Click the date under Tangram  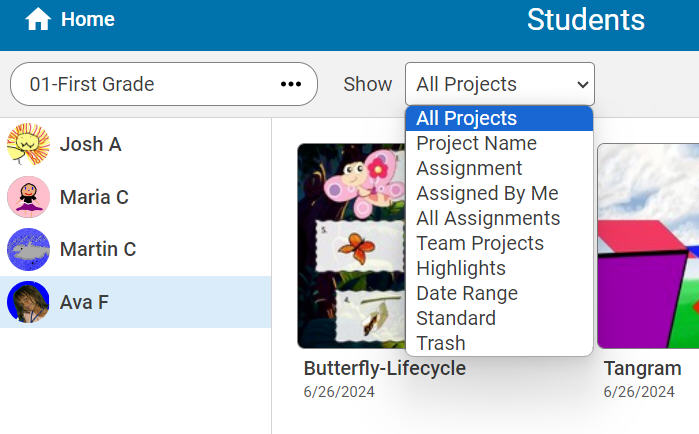point(639,392)
